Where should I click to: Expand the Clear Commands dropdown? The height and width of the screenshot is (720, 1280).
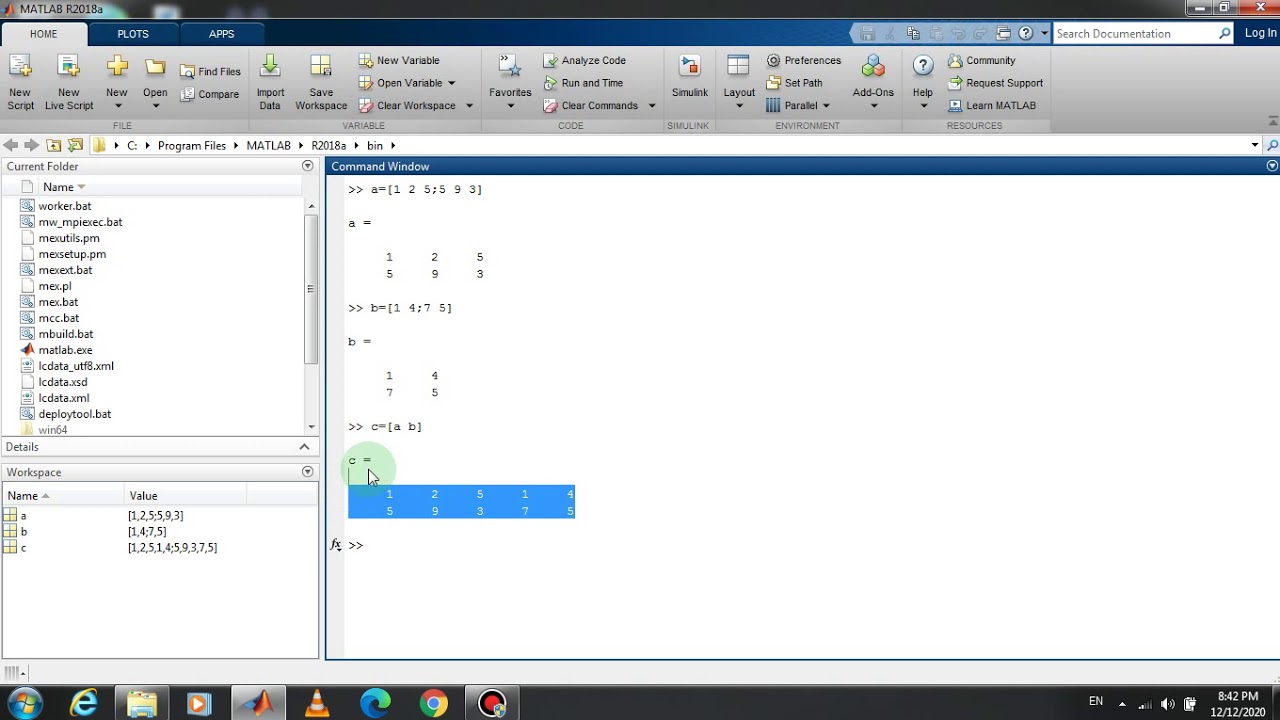pyautogui.click(x=652, y=106)
